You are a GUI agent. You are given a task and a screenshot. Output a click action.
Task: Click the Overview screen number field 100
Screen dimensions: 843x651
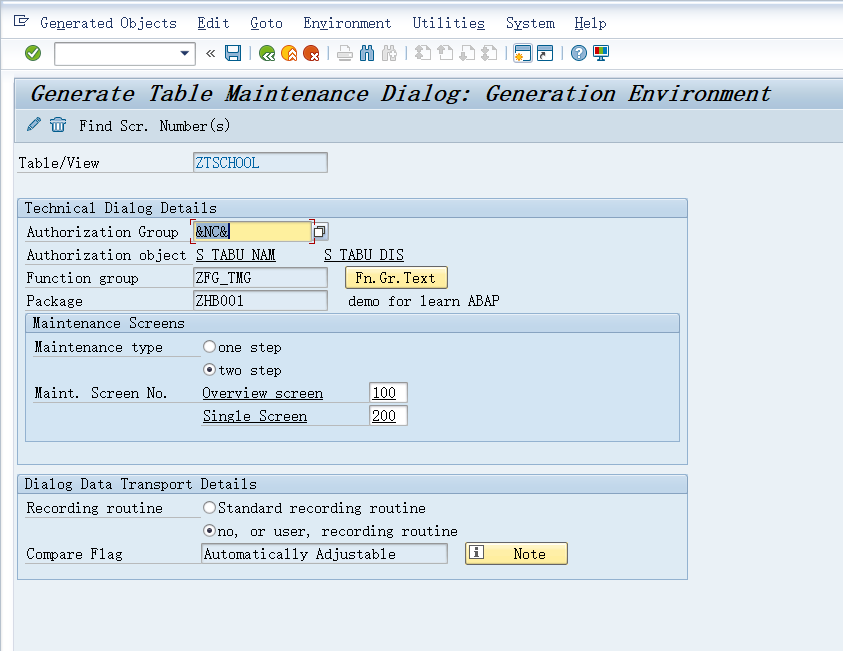[x=388, y=392]
